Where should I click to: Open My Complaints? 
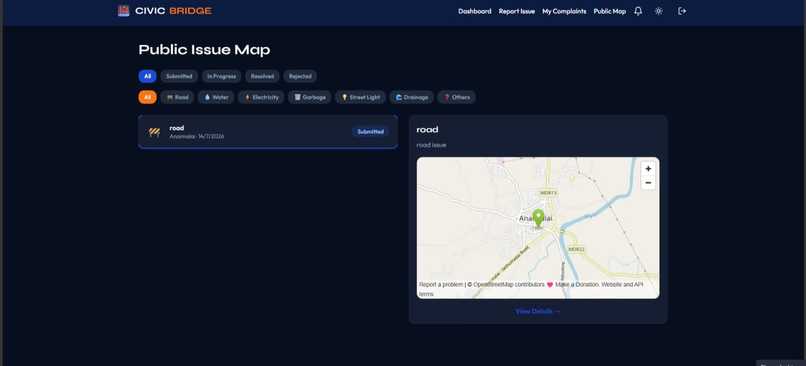(564, 11)
